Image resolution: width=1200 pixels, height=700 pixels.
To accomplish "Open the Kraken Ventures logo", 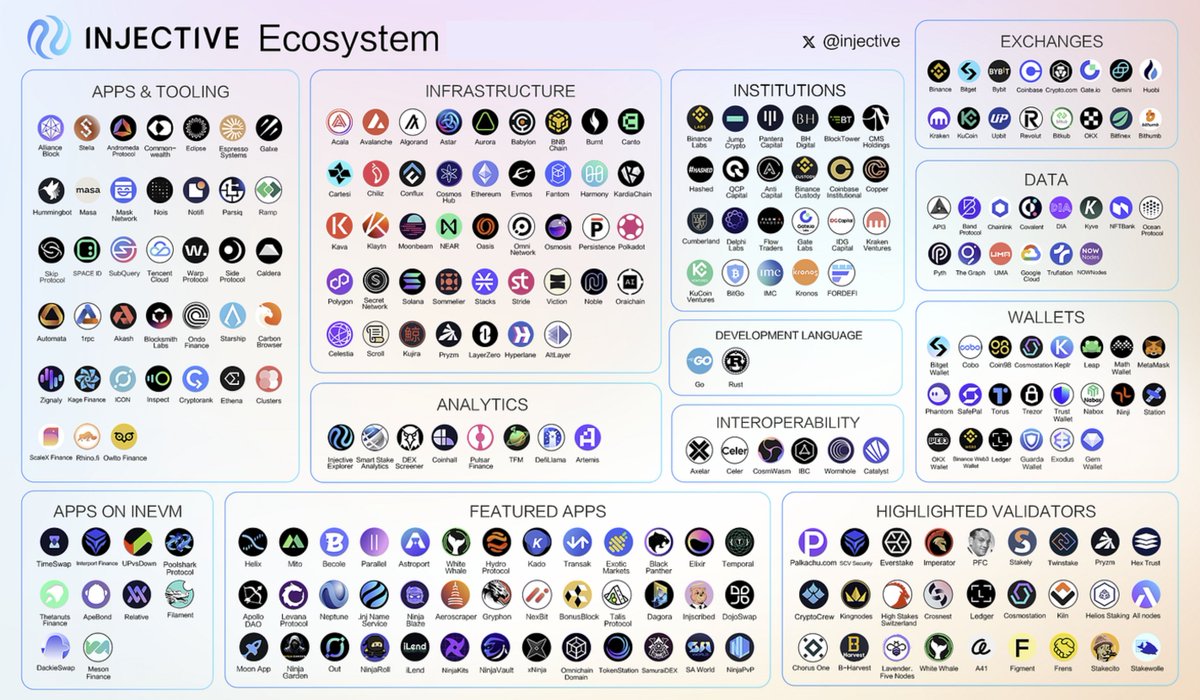I will [x=876, y=220].
